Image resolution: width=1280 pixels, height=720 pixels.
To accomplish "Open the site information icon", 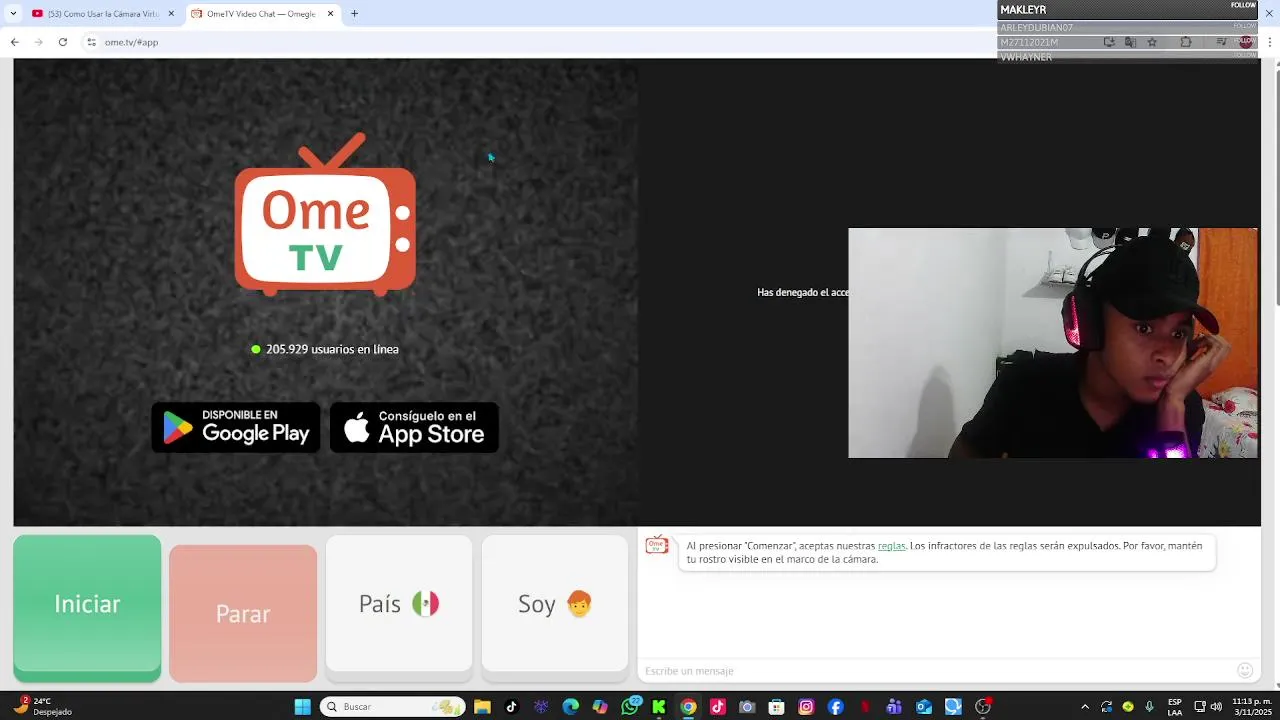I will (91, 42).
